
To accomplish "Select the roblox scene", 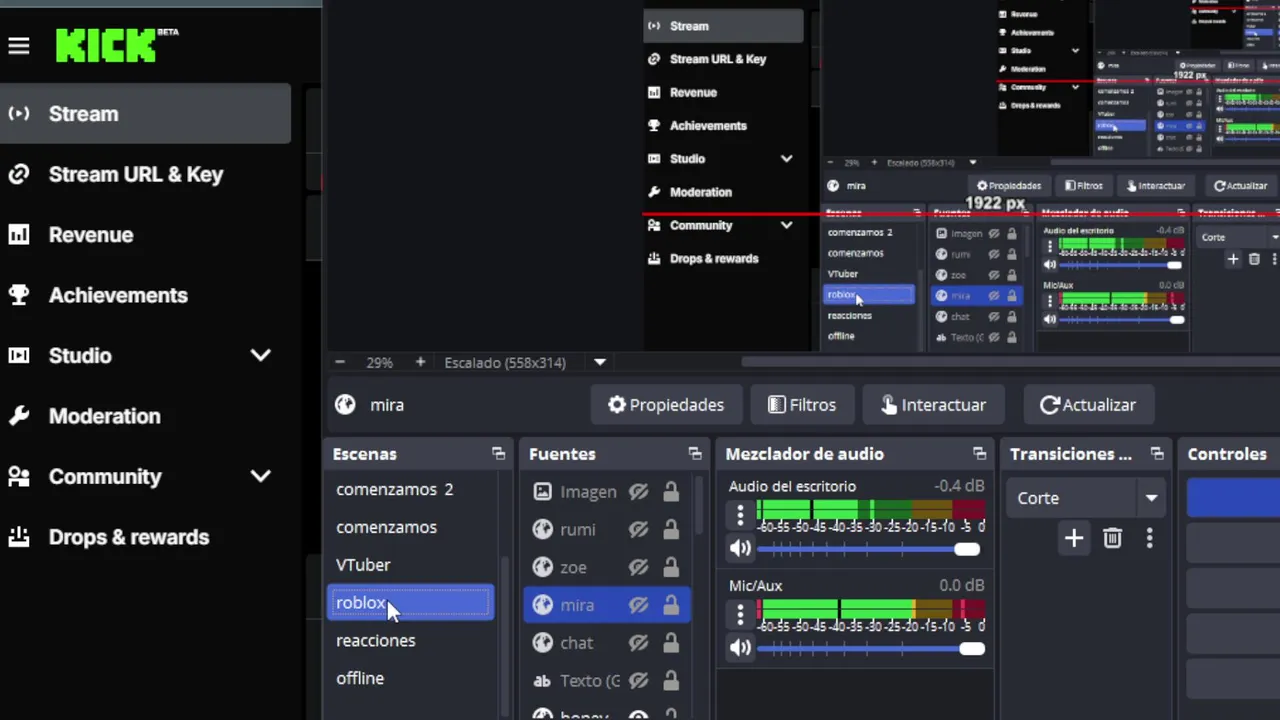I will click(x=410, y=603).
